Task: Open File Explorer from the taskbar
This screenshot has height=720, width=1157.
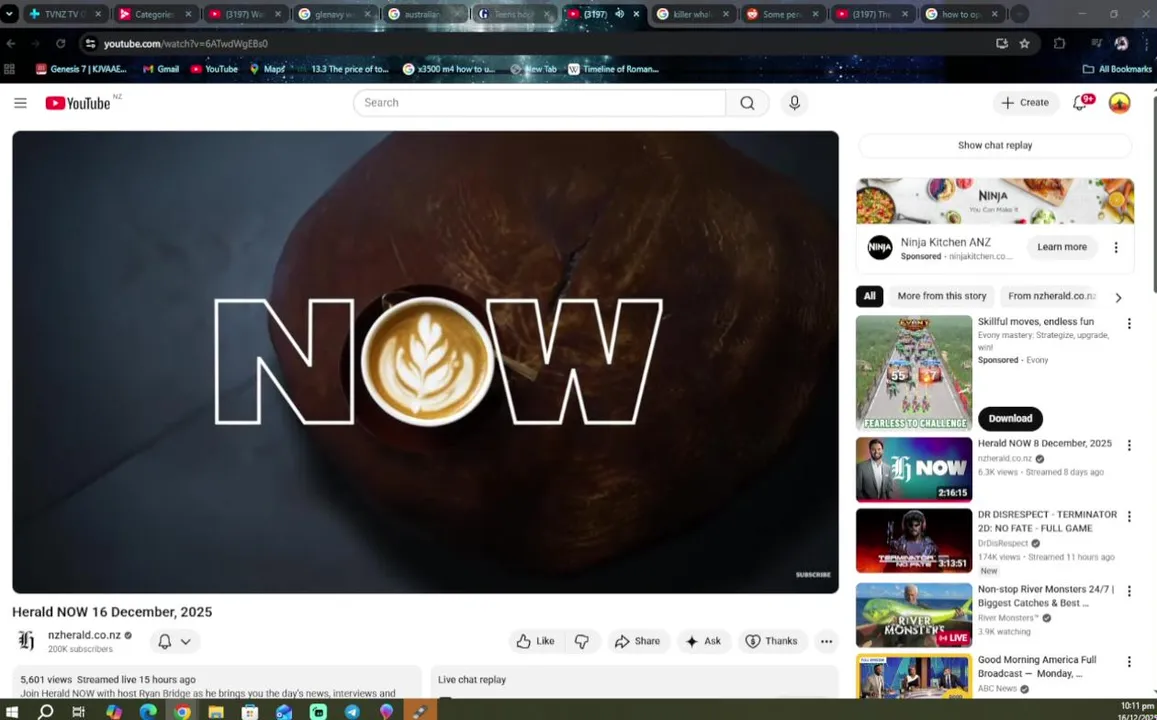Action: (x=215, y=711)
